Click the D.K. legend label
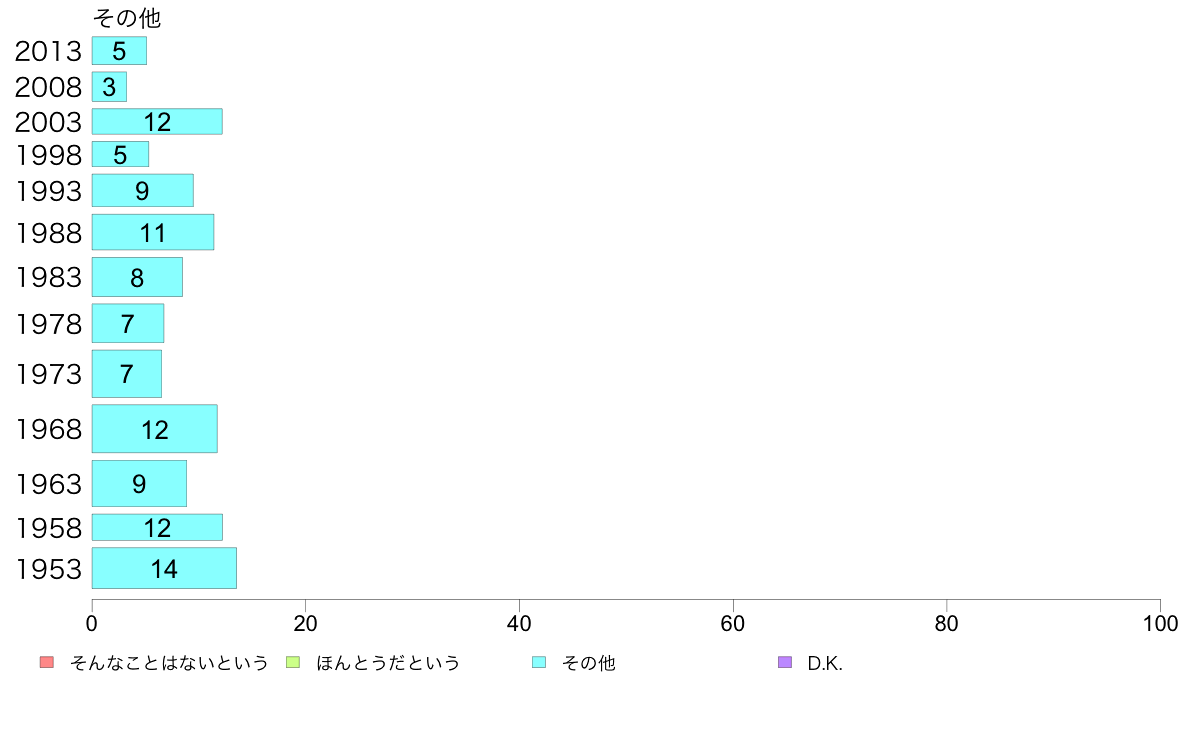This screenshot has height=736, width=1188. (824, 663)
